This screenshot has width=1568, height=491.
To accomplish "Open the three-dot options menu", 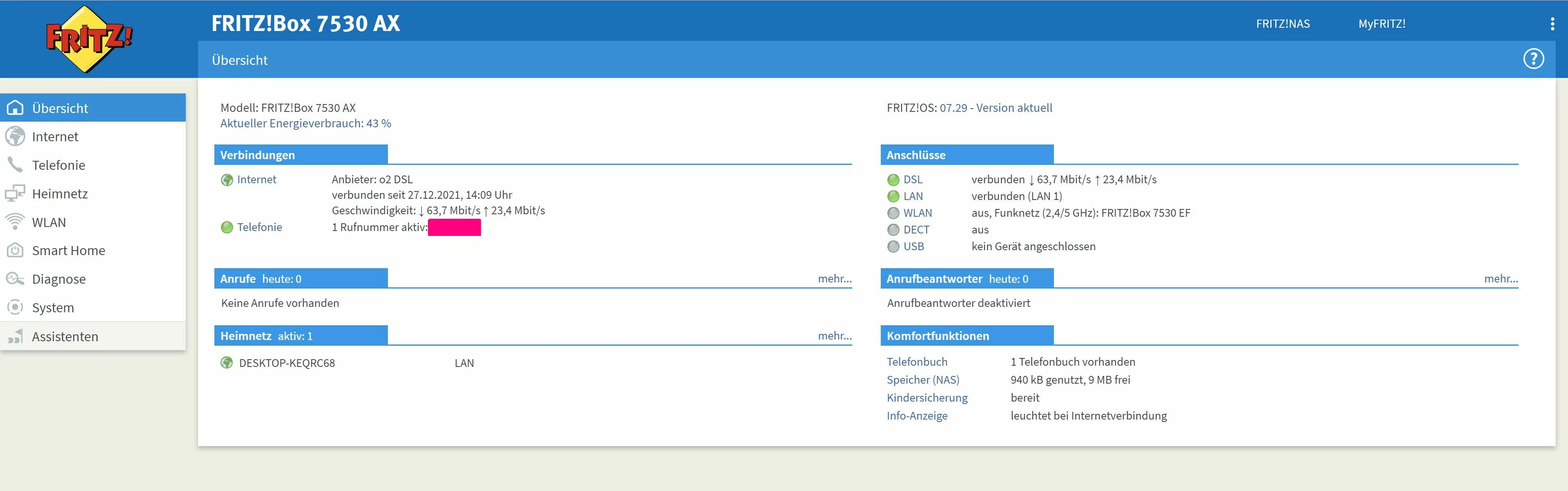I will click(x=1552, y=24).
